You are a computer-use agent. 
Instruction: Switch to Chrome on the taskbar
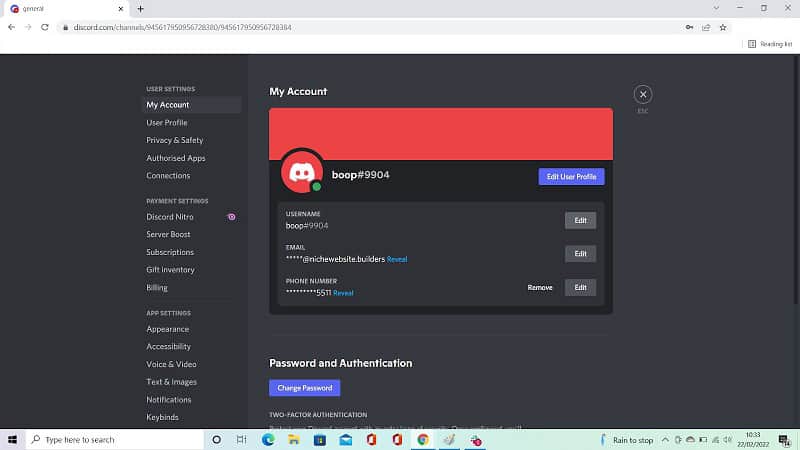coord(422,439)
